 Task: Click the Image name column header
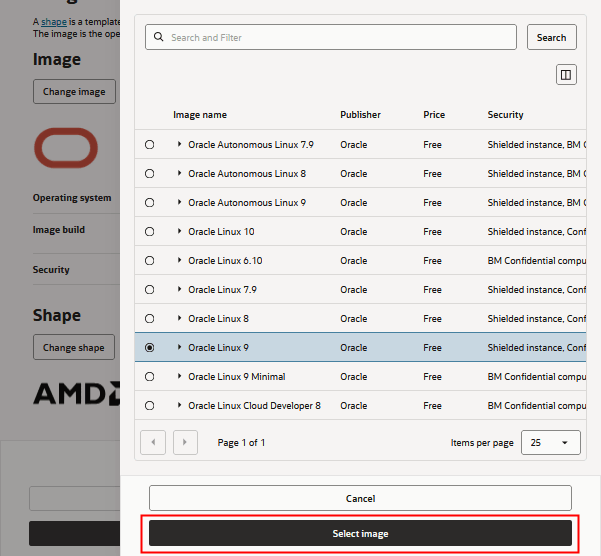(200, 115)
